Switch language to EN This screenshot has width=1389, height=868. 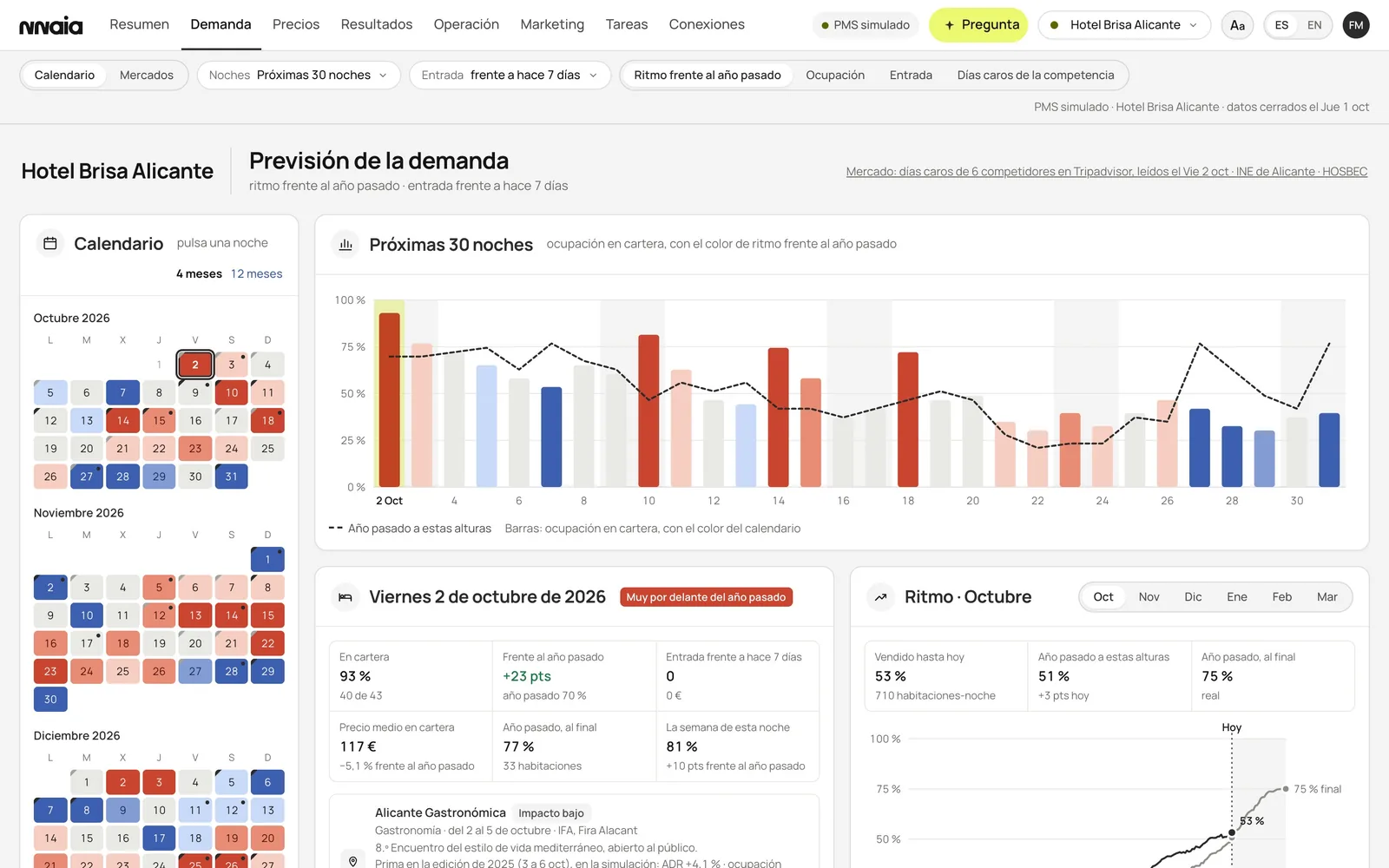(x=1314, y=25)
